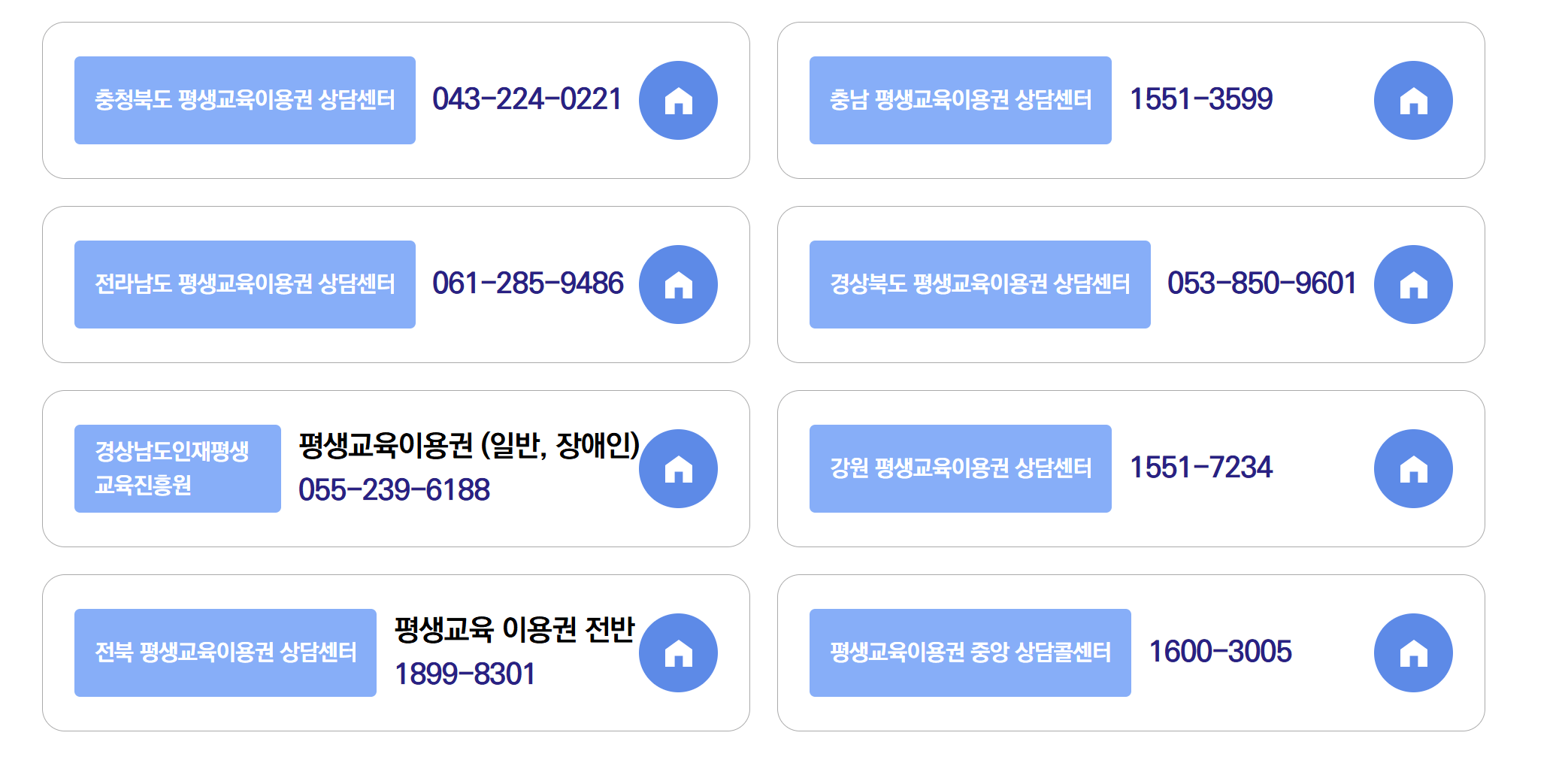
Task: Click the 충청북도 평생교육이용권 상담센터 label
Action: pos(245,100)
